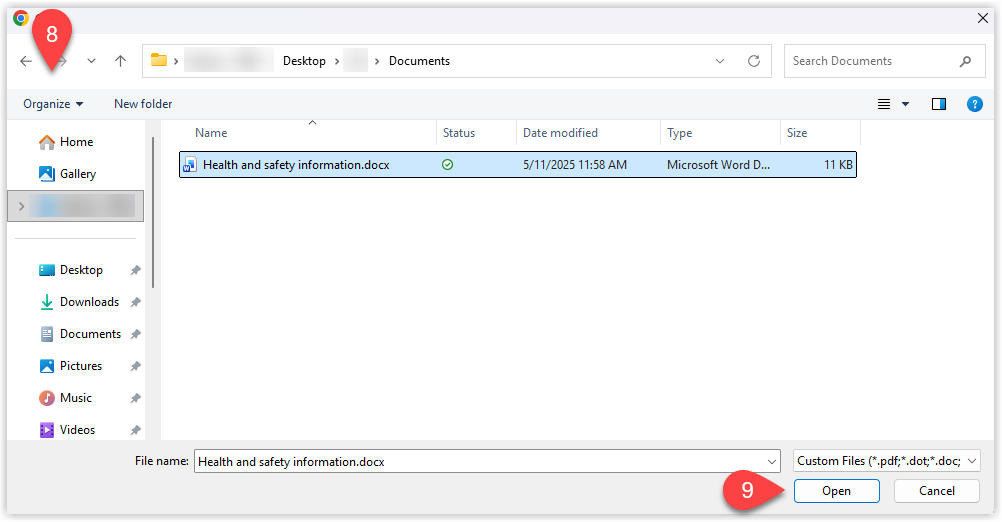Change view with the list view icon
This screenshot has height=522, width=1002.
[x=884, y=104]
